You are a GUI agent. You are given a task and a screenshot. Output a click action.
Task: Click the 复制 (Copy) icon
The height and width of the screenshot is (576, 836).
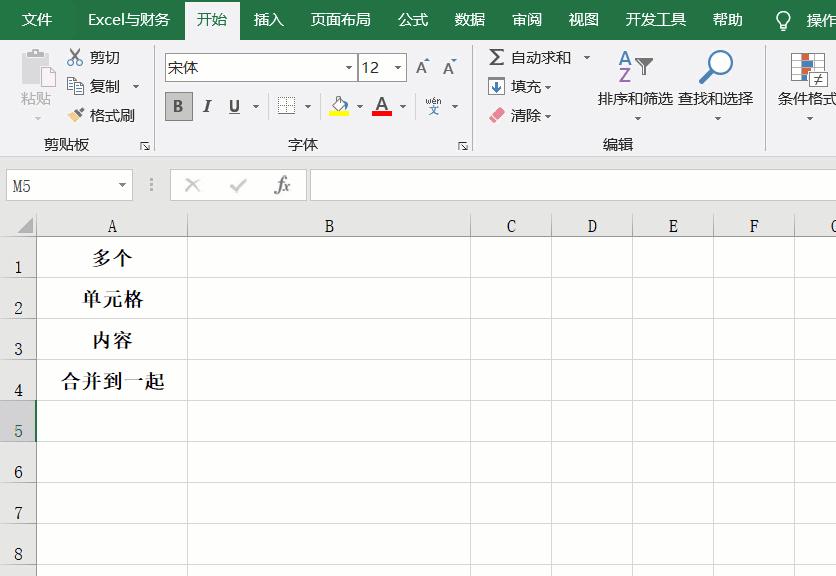(77, 85)
